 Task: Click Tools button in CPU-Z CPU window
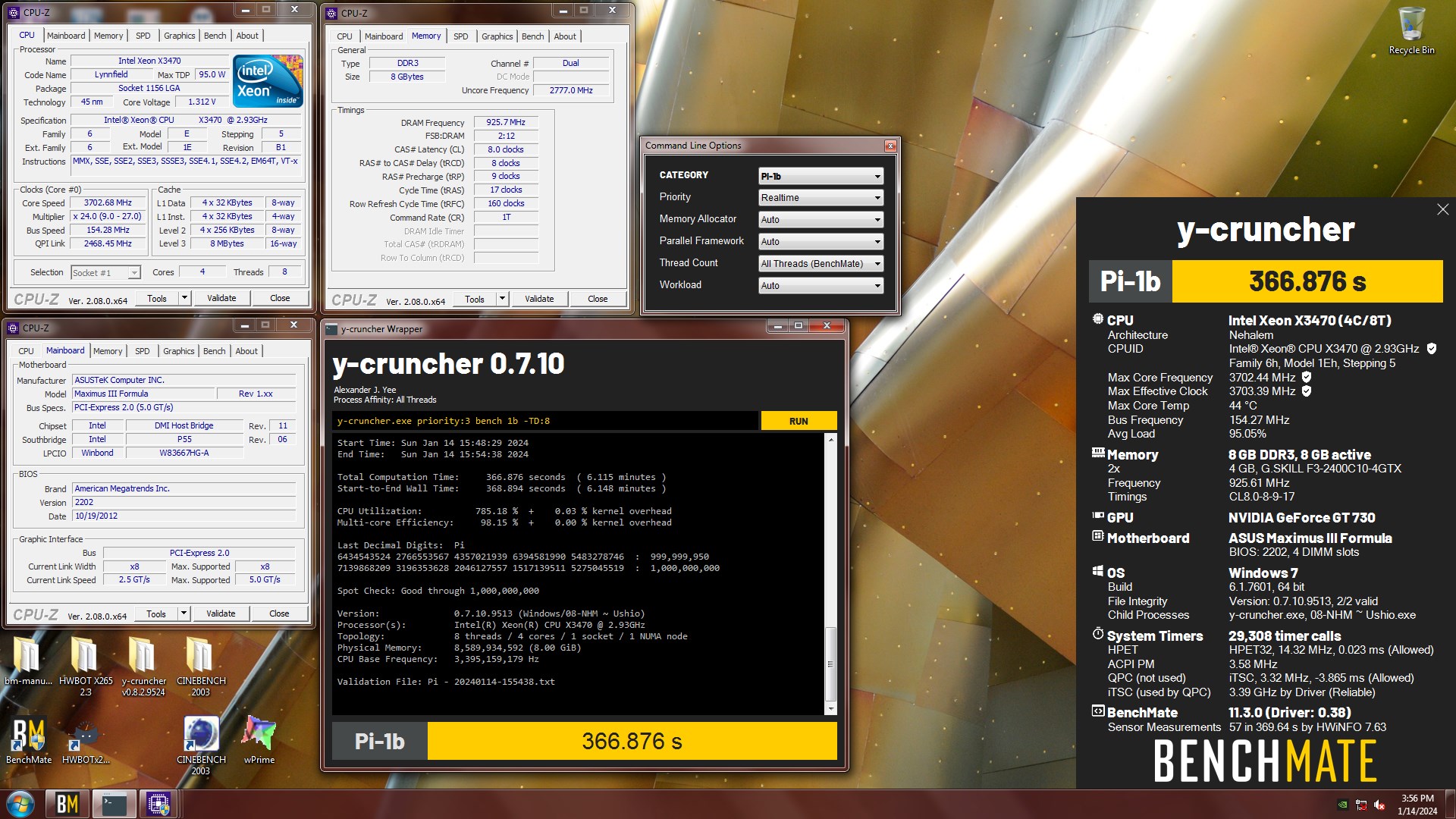click(x=157, y=298)
